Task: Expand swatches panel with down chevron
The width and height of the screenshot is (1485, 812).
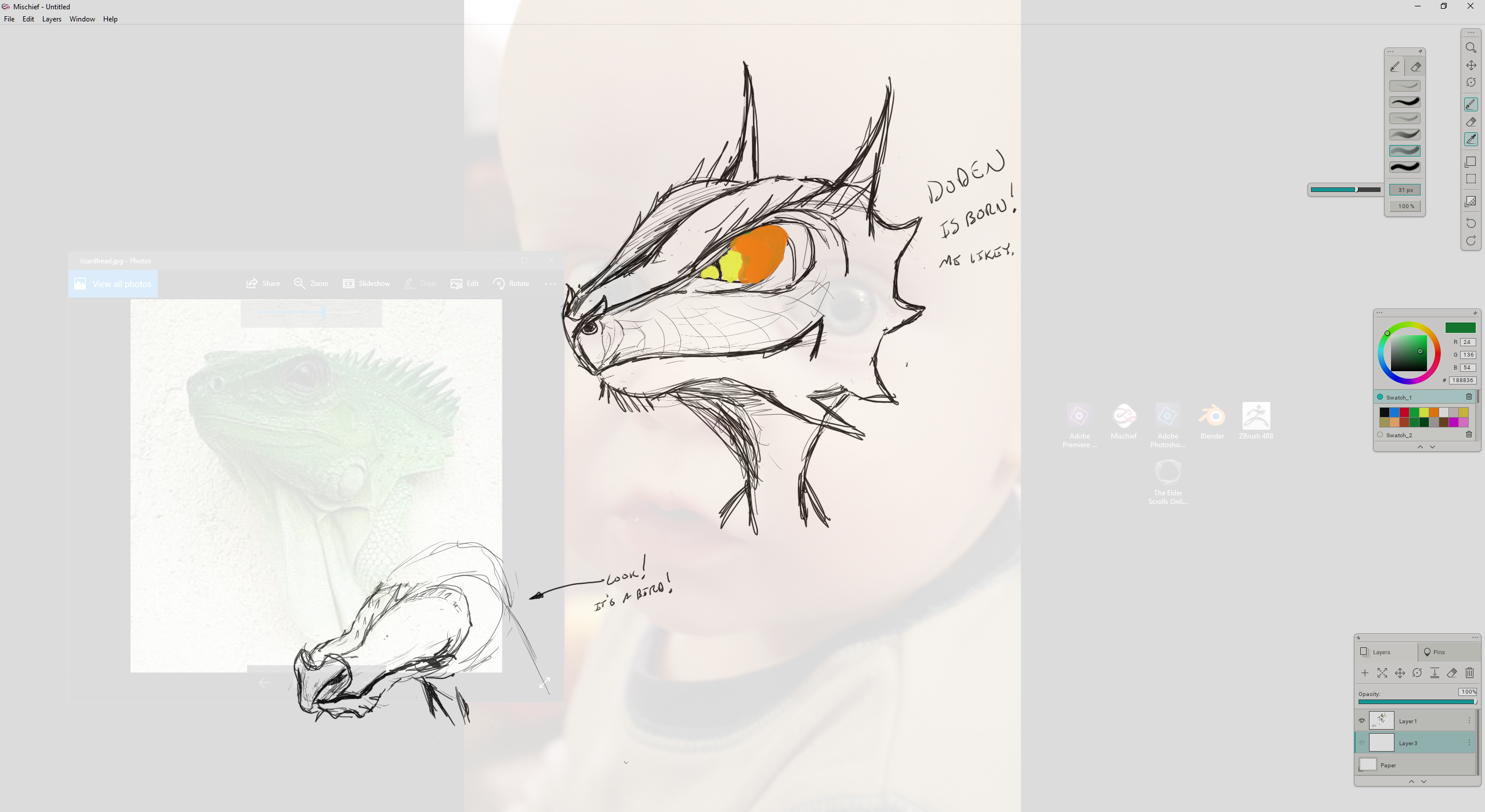Action: (x=1433, y=447)
